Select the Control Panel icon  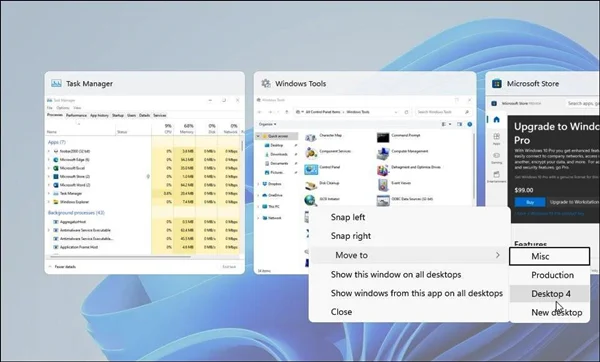[311, 169]
